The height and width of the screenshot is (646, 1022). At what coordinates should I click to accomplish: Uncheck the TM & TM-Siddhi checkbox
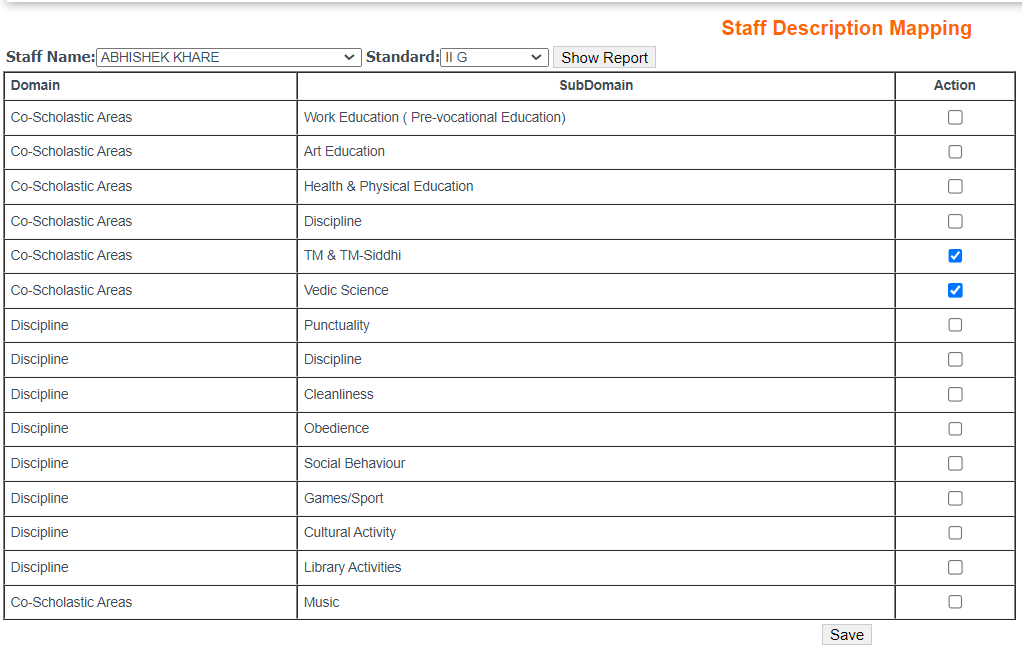tap(955, 256)
